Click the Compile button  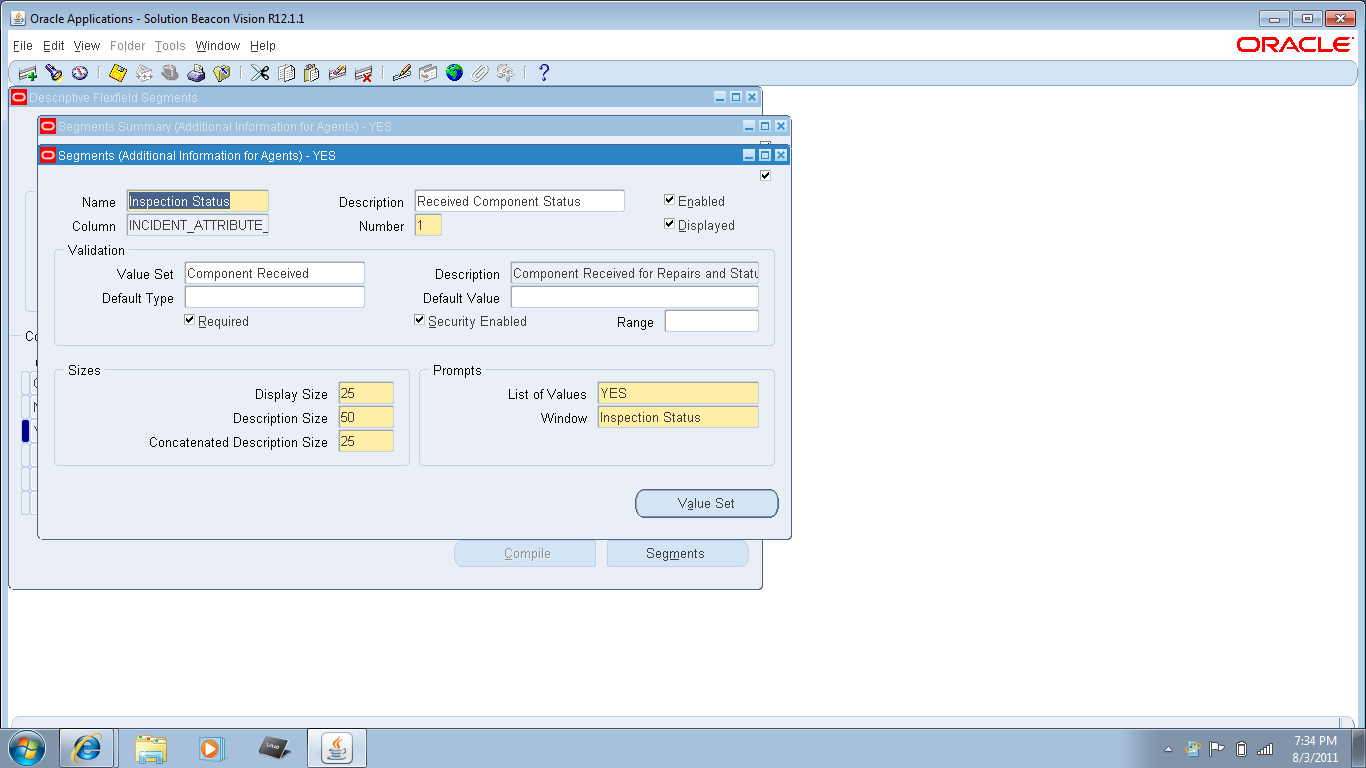click(x=525, y=554)
